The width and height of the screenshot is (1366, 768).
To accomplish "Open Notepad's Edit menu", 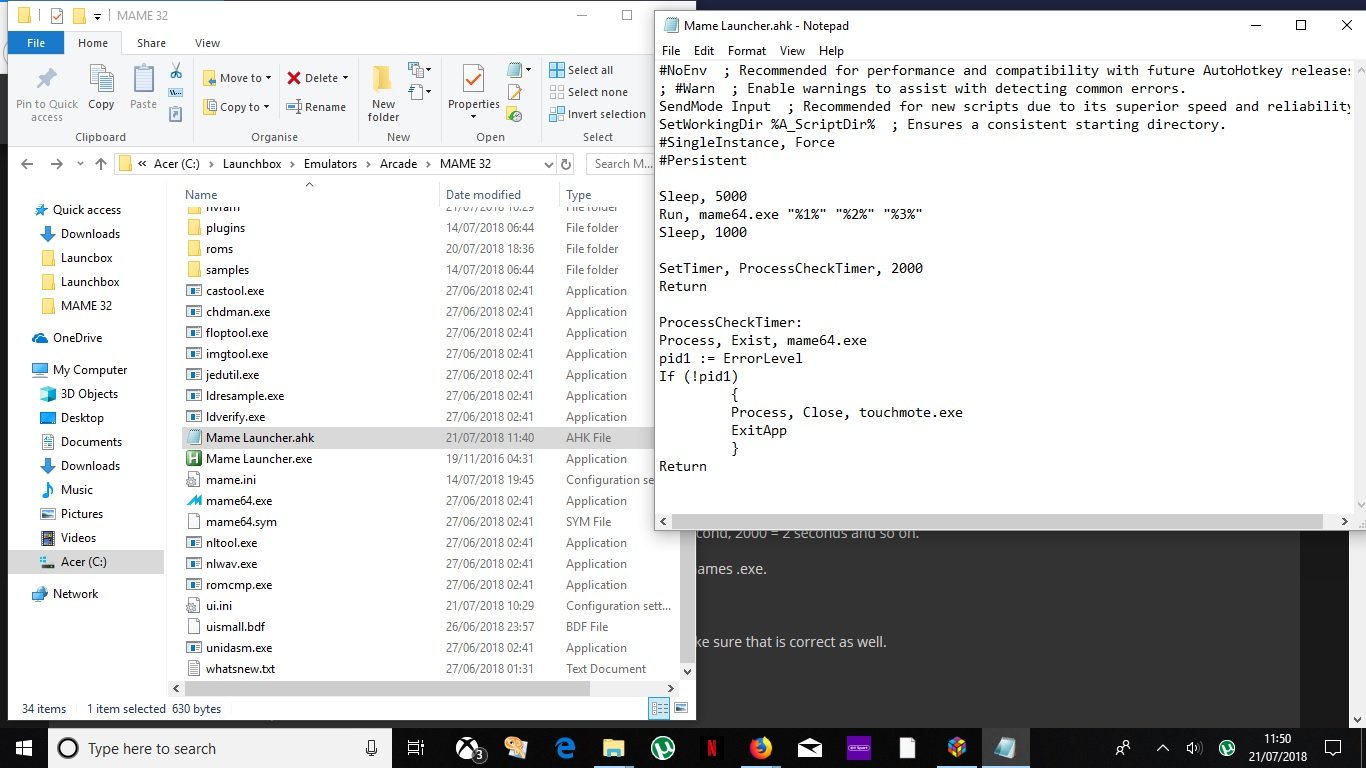I will pyautogui.click(x=704, y=51).
